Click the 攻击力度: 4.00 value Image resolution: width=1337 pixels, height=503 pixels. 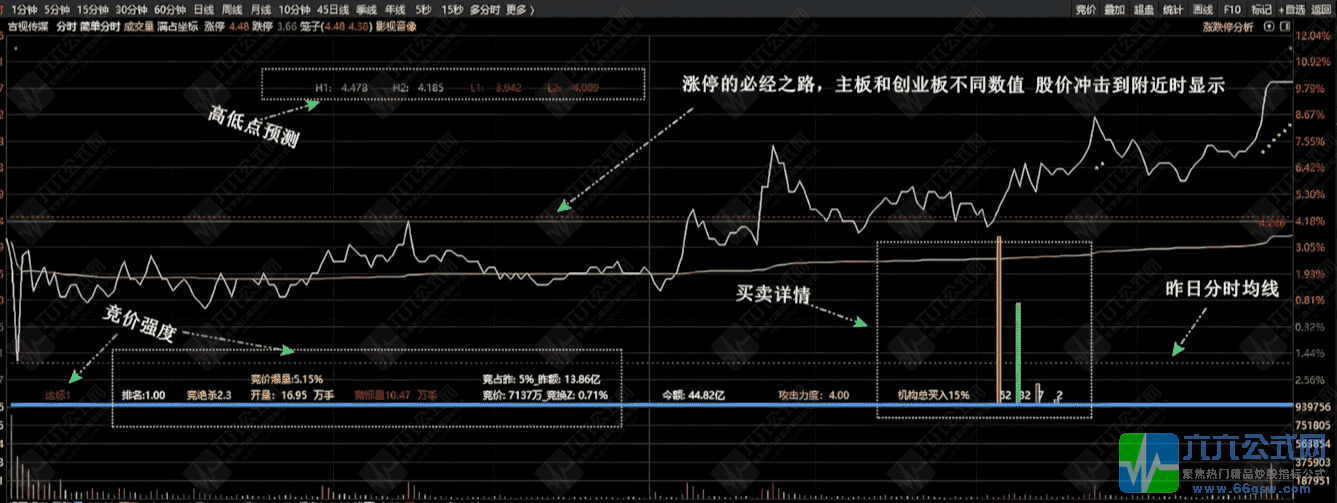813,395
